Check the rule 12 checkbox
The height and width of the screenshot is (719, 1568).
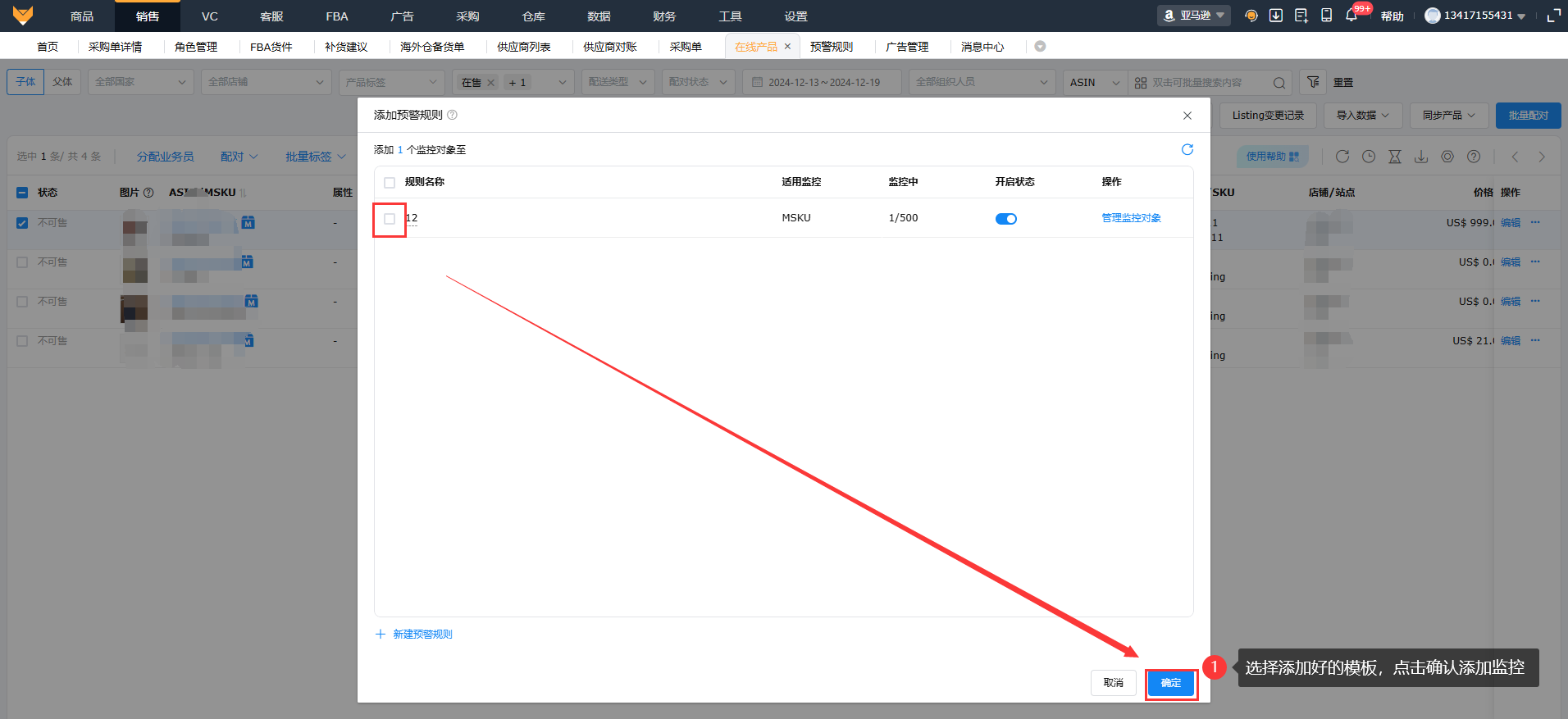pos(390,219)
